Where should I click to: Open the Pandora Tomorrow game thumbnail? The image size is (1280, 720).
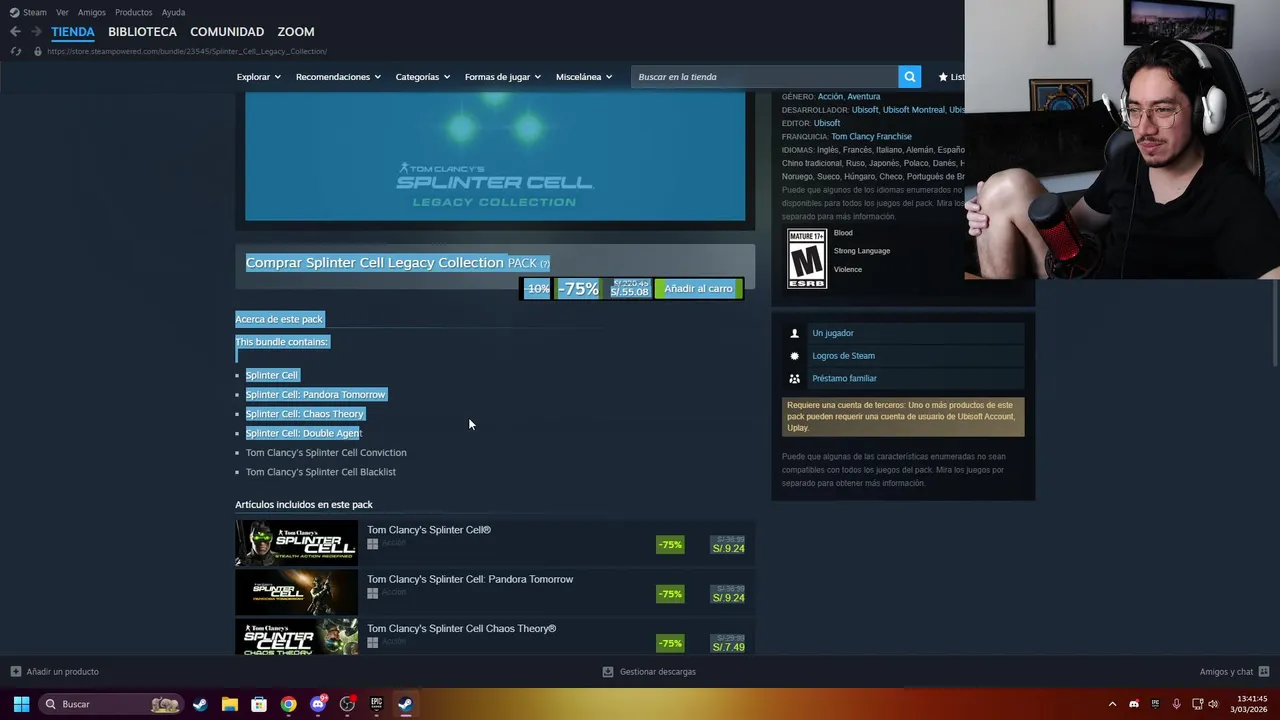296,592
